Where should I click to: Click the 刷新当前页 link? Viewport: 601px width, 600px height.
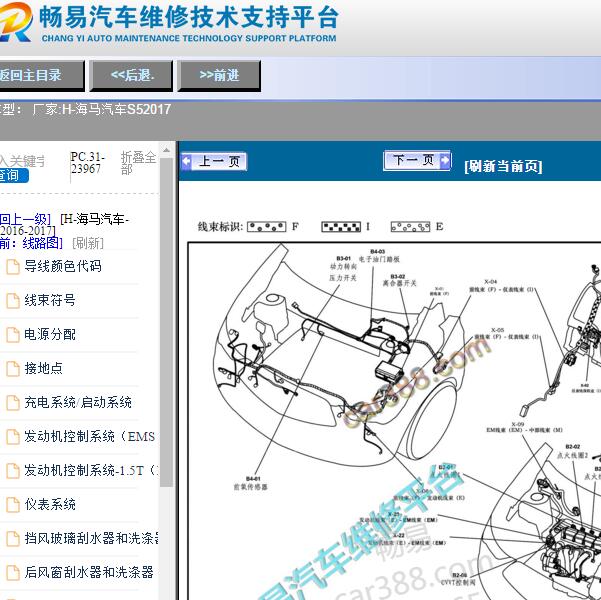pyautogui.click(x=503, y=166)
